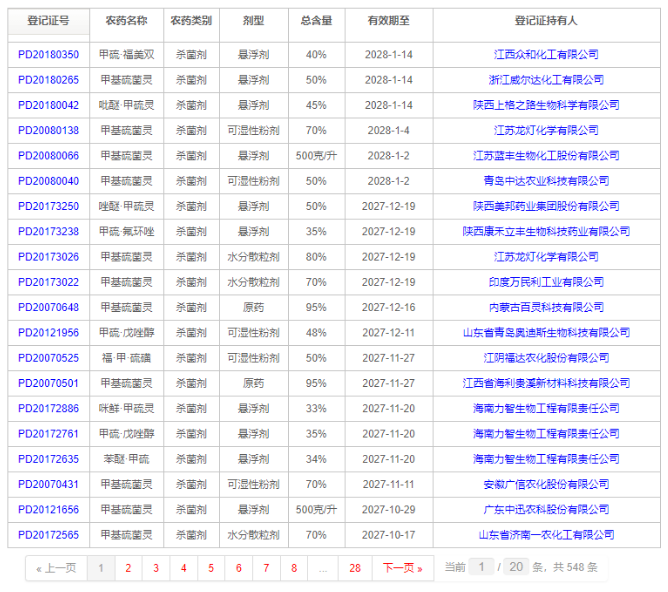
Task: Open 江苏龙灯化学有限公司 in the PD20173026 row
Action: click(x=546, y=257)
